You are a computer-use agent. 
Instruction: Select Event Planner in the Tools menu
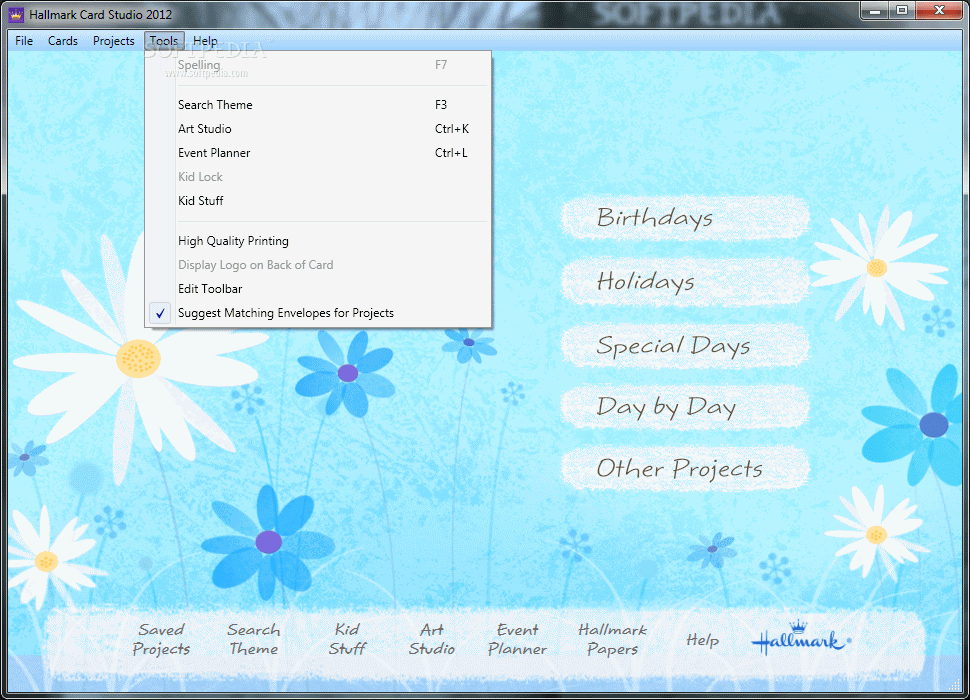(319, 153)
